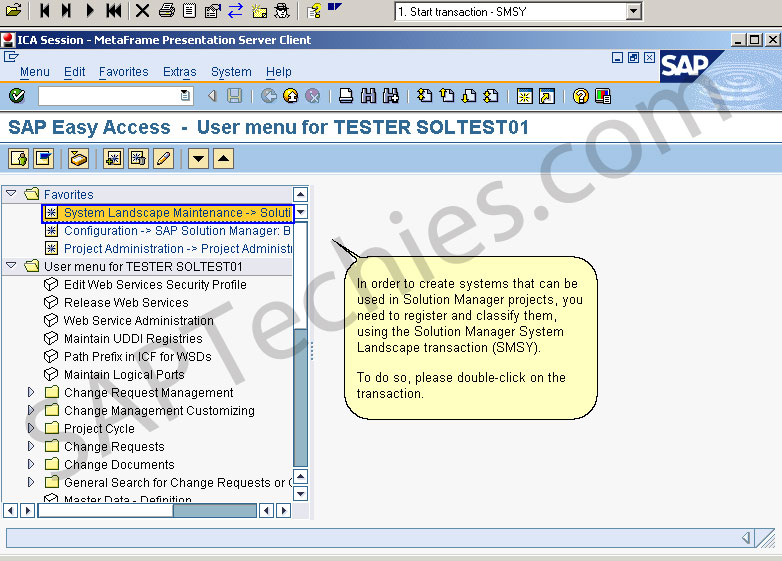Expand the Change Documents folder
The image size is (782, 561).
pos(31,464)
